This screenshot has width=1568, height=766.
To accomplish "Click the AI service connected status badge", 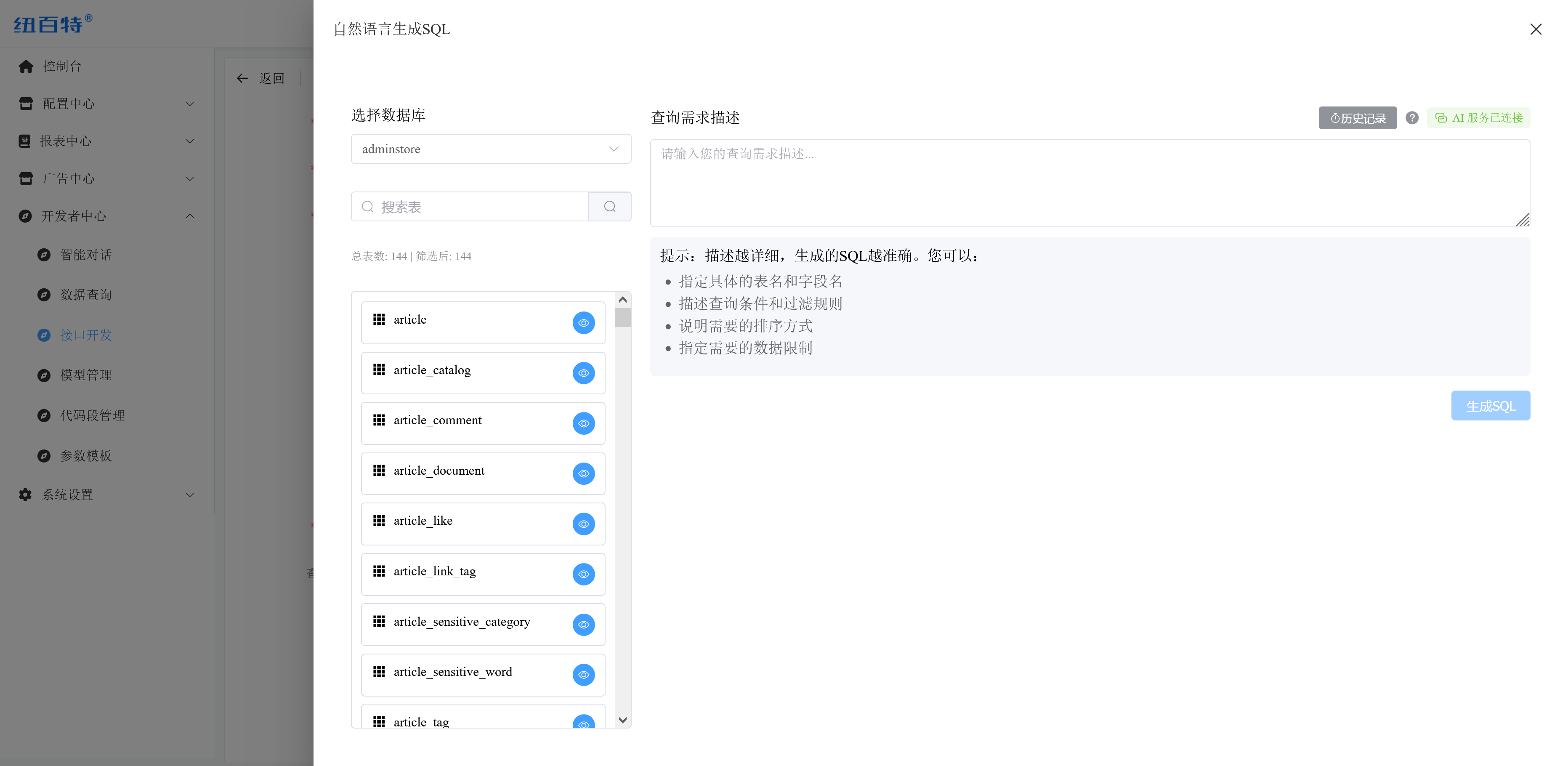I will click(1478, 117).
